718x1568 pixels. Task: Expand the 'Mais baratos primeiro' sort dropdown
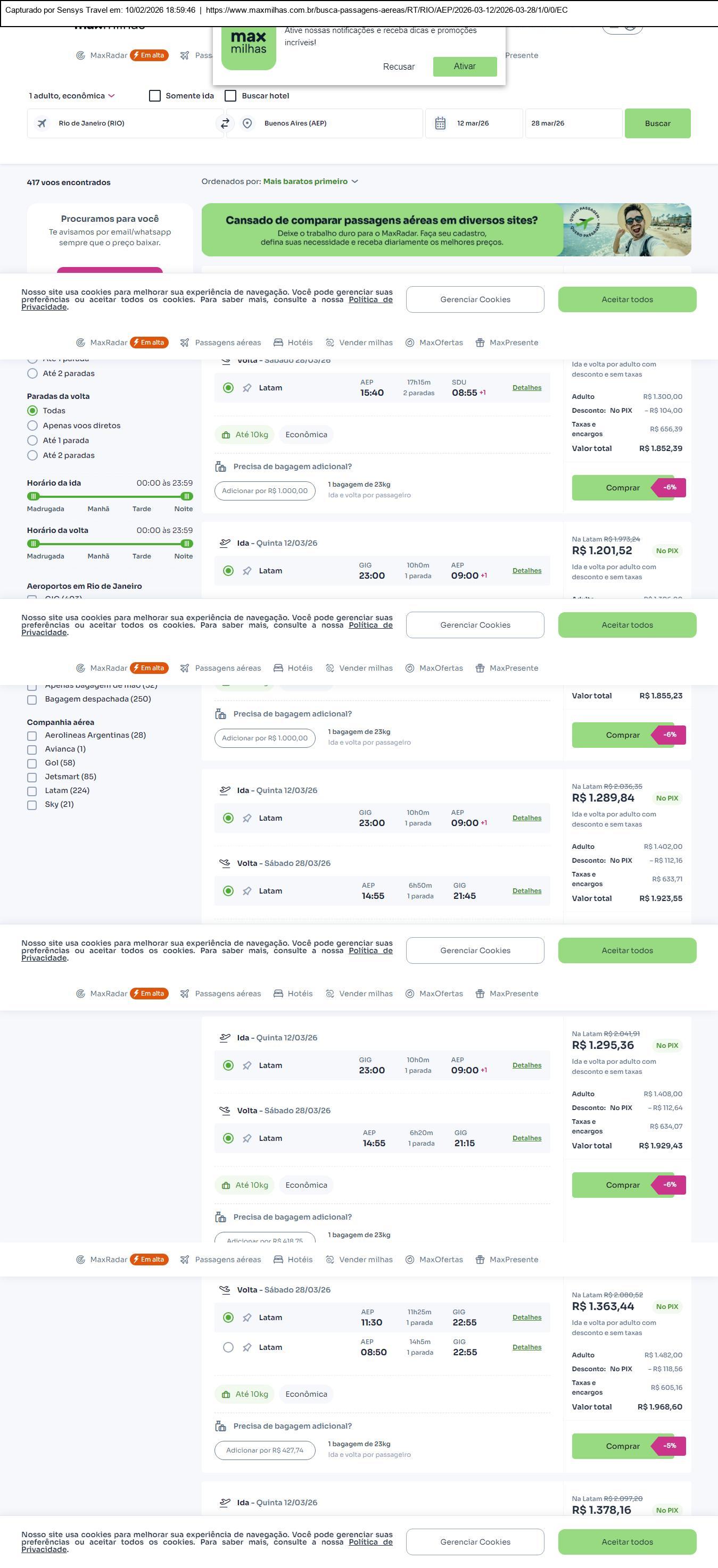click(x=311, y=181)
